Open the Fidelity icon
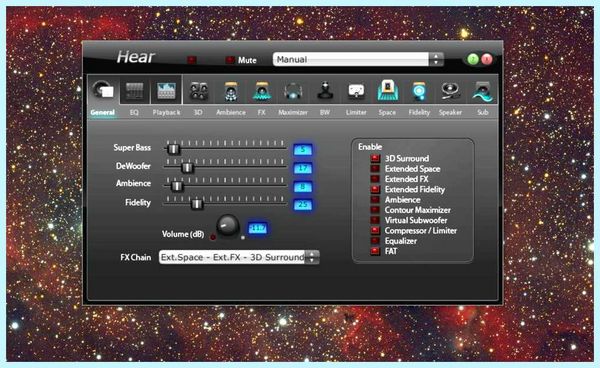This screenshot has width=600, height=368. click(x=419, y=91)
